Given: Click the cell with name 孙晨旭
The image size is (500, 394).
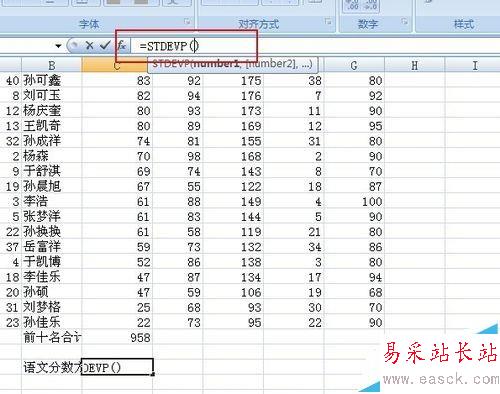Looking at the screenshot, I should [52, 186].
